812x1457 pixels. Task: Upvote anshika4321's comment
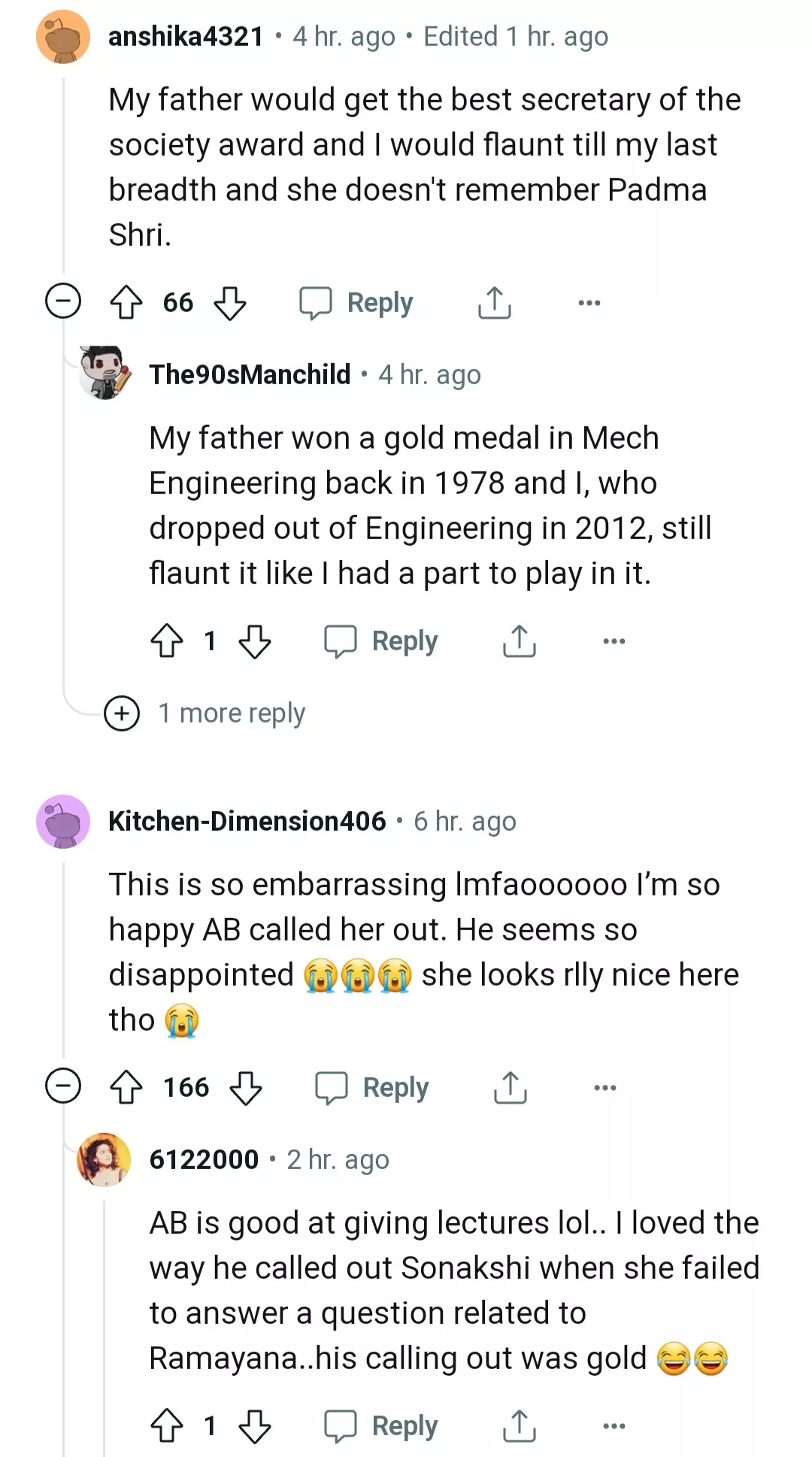point(126,303)
